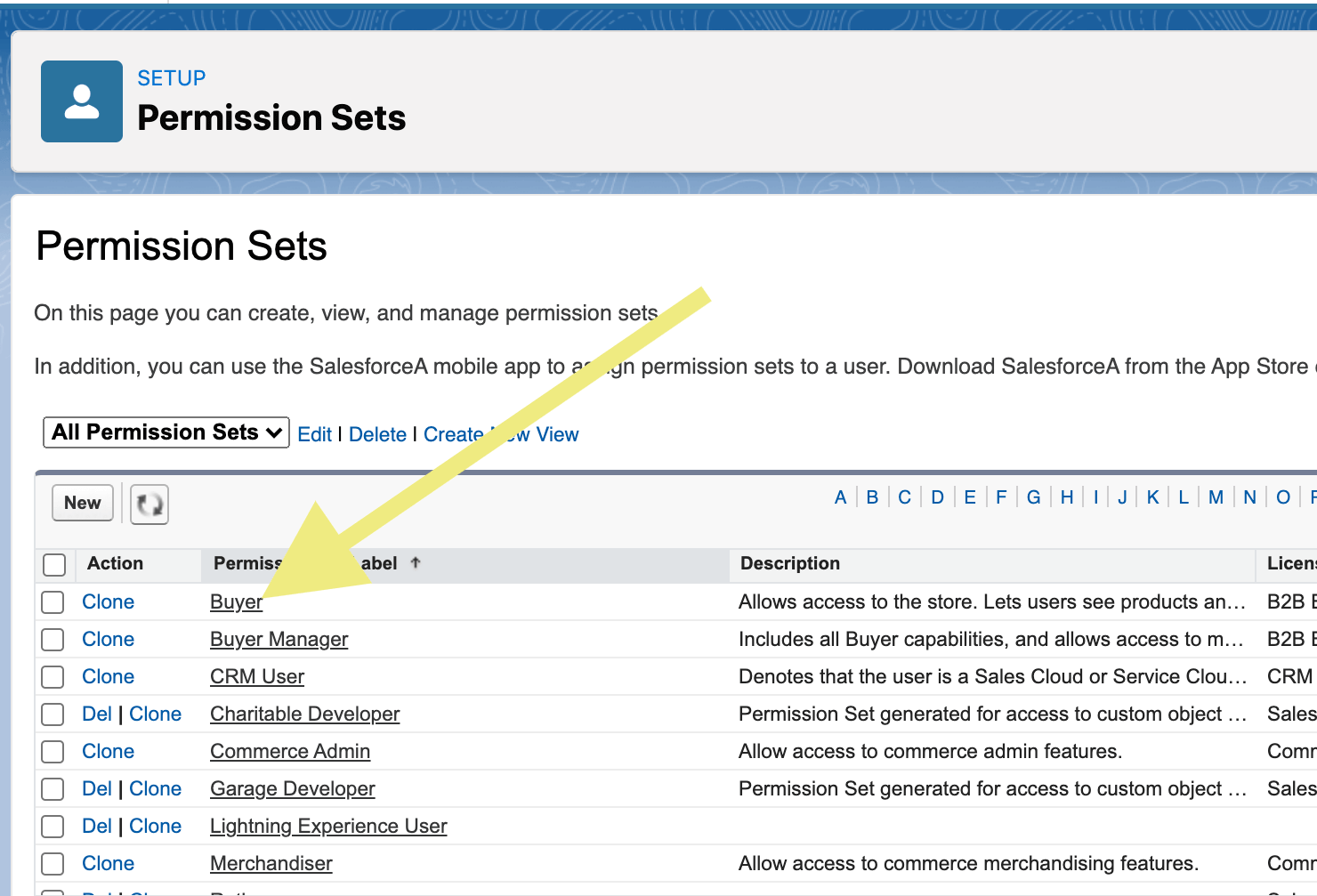Open the All Permission Sets view dropdown

[166, 432]
